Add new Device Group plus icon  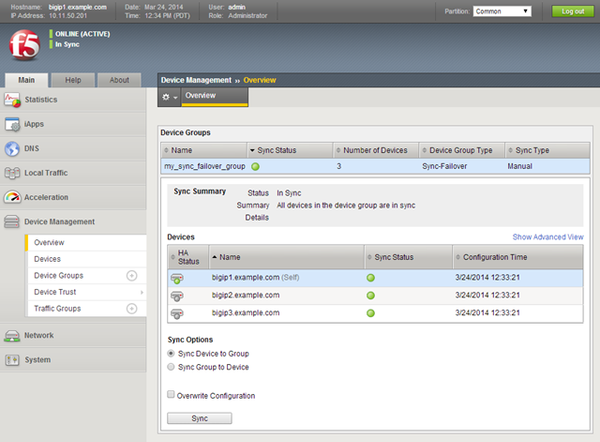131,275
